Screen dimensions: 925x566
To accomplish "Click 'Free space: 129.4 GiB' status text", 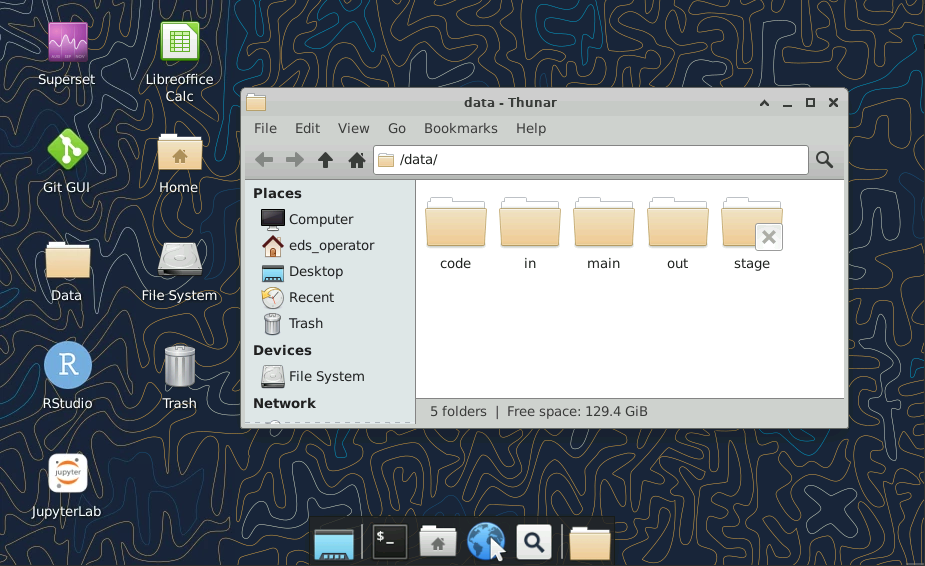I will (x=577, y=411).
